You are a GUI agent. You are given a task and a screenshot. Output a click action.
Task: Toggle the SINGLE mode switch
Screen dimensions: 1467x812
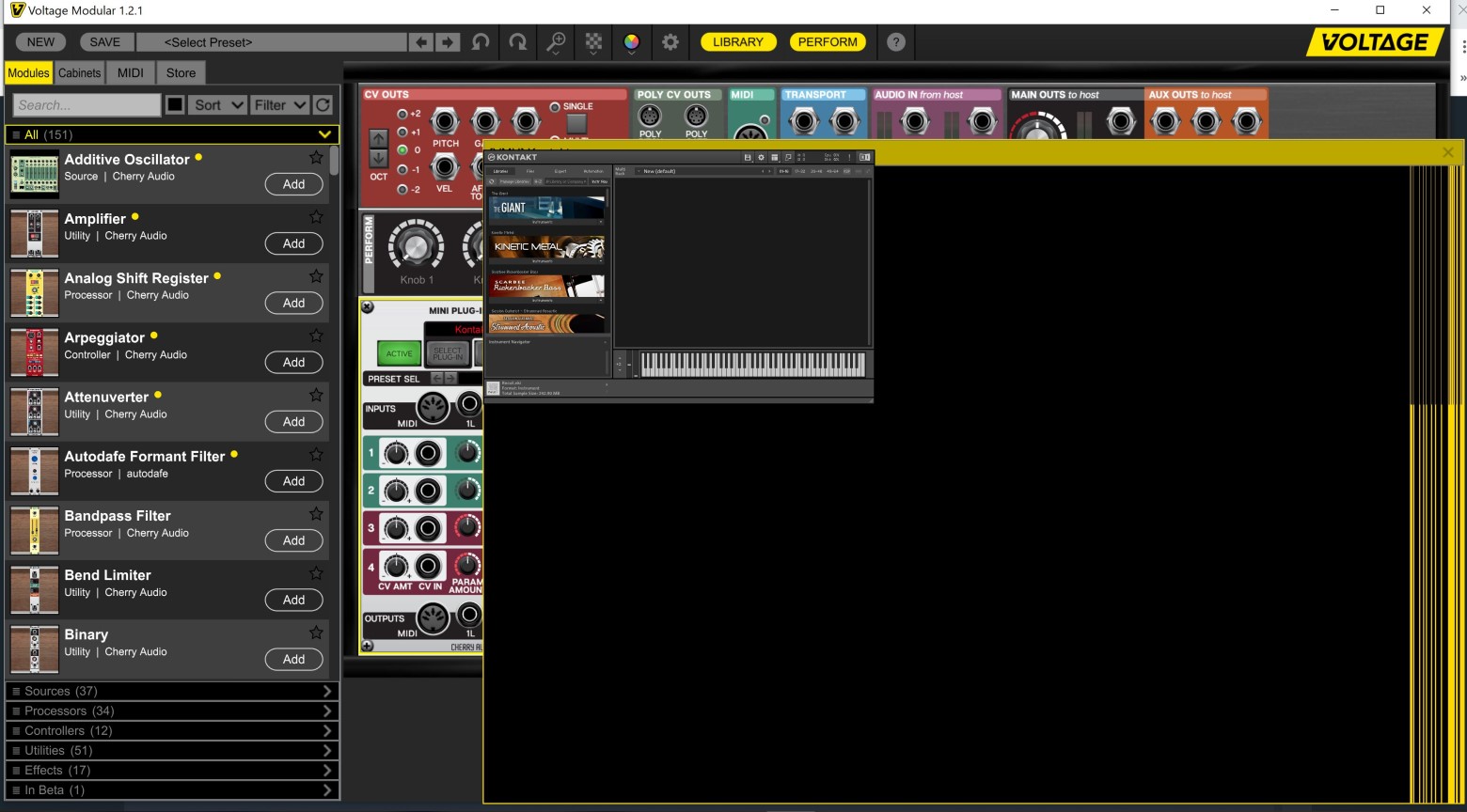point(576,124)
